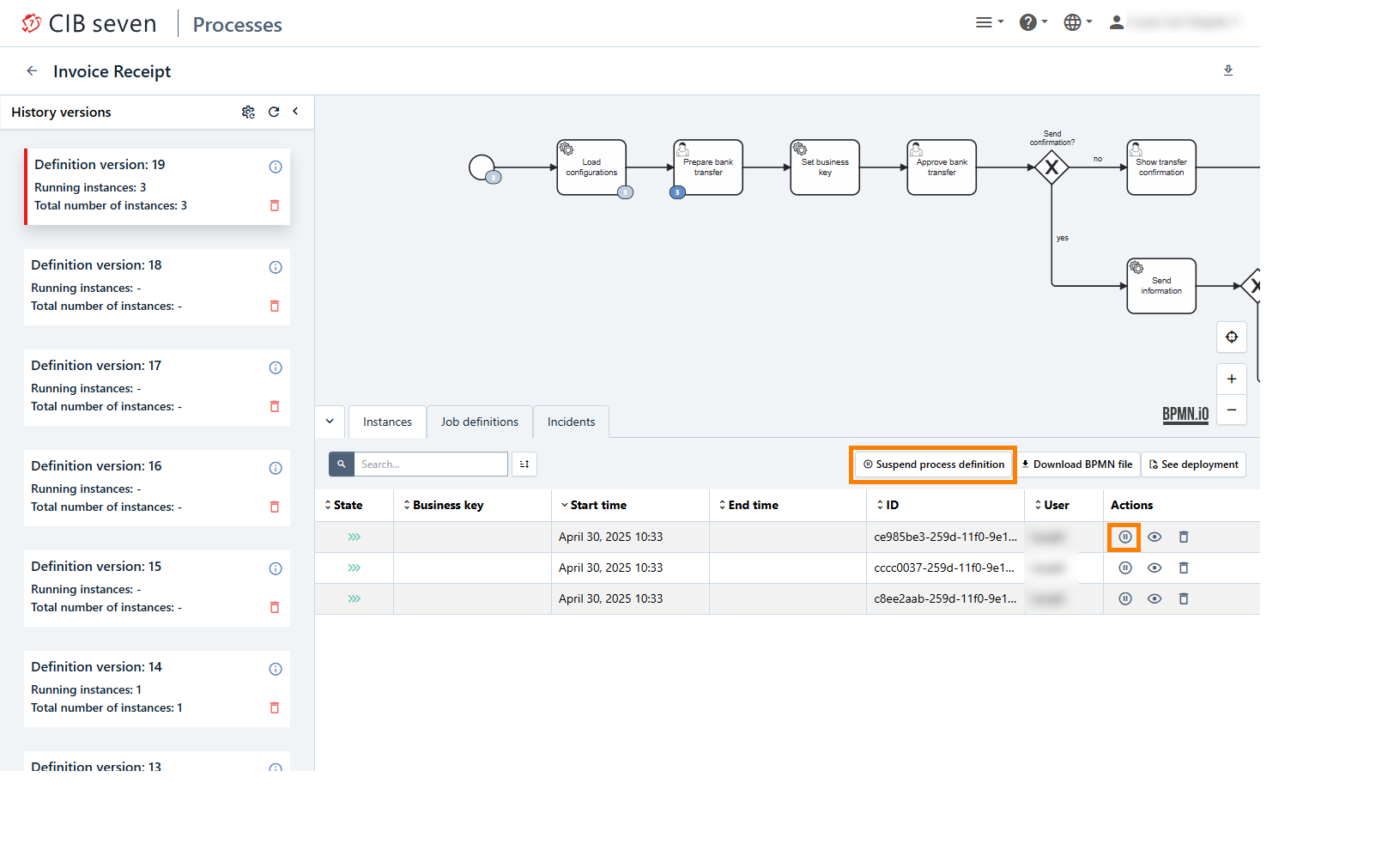Open the language globe dropdown

tap(1076, 22)
